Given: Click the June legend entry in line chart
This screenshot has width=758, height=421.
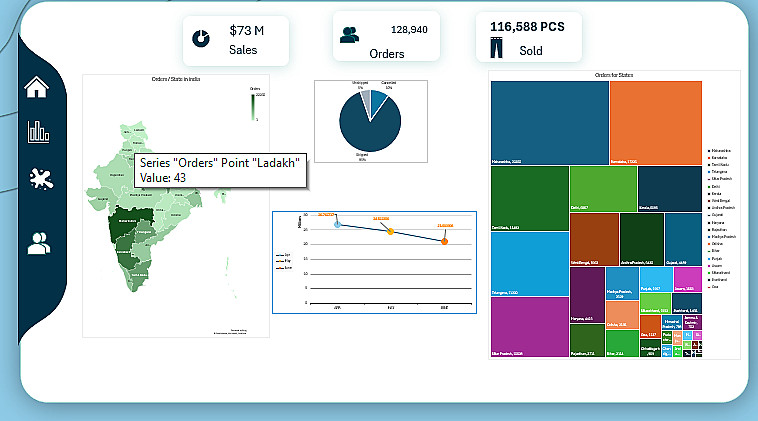Looking at the screenshot, I should [284, 268].
